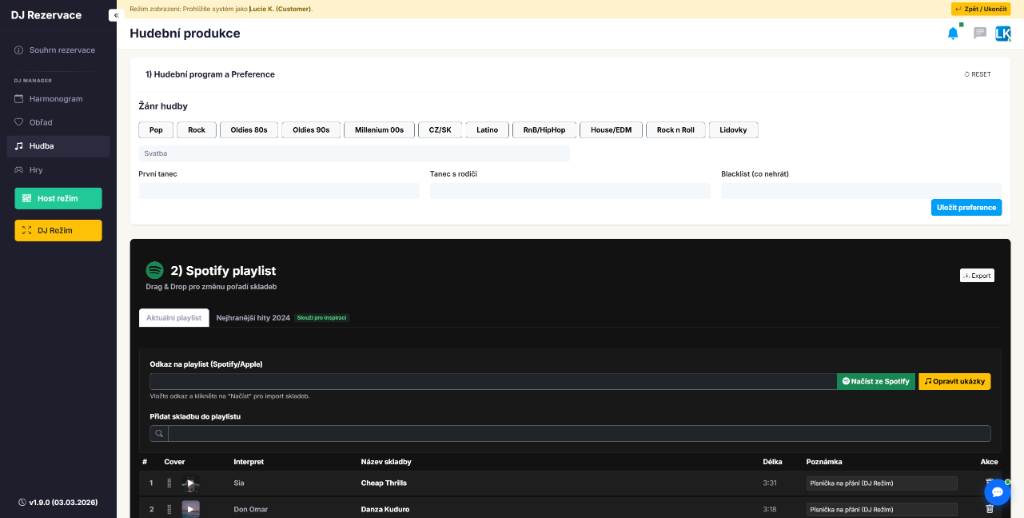Viewport: 1024px width, 518px height.
Task: Click the RESET preferences button
Action: pyautogui.click(x=978, y=74)
